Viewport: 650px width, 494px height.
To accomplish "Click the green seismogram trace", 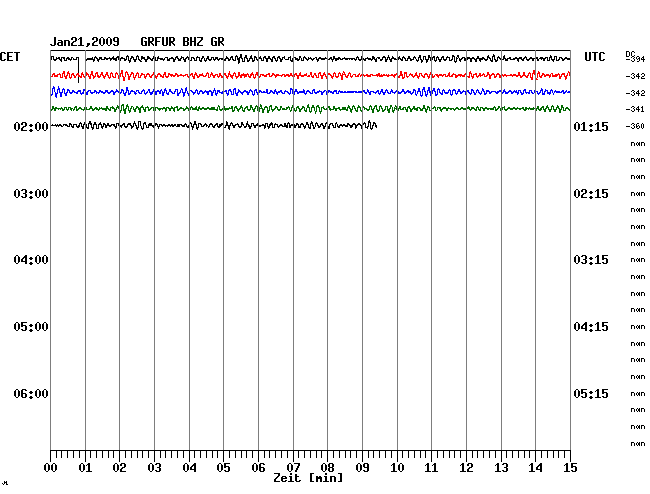I will click(x=310, y=109).
